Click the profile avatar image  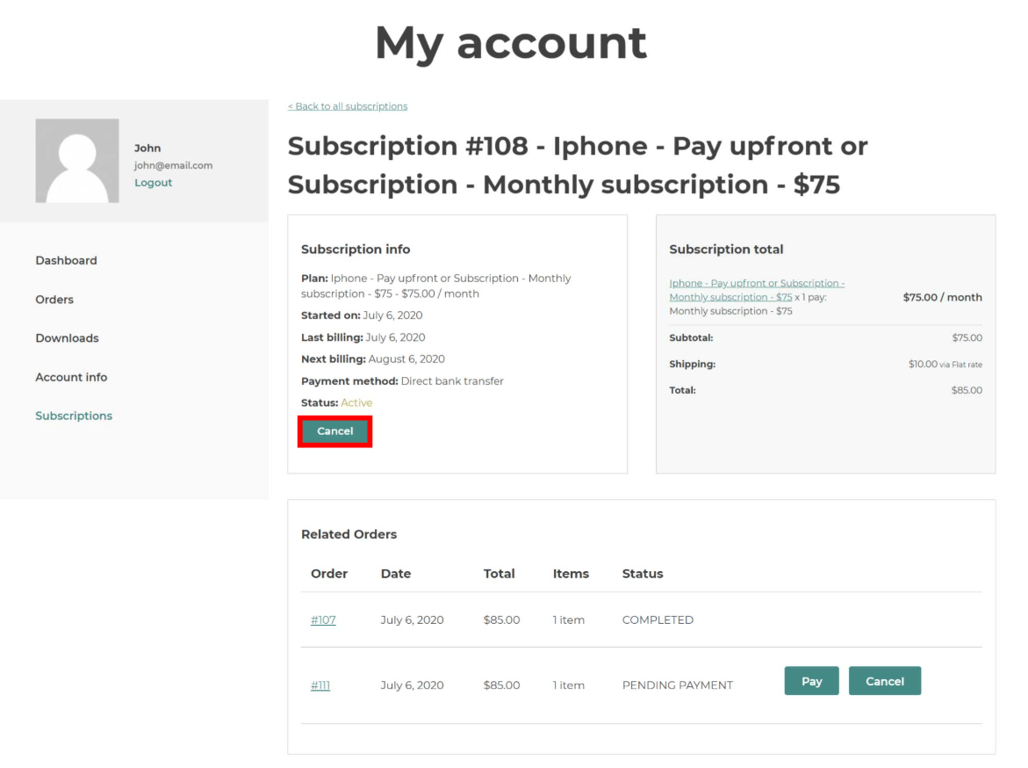[76, 160]
